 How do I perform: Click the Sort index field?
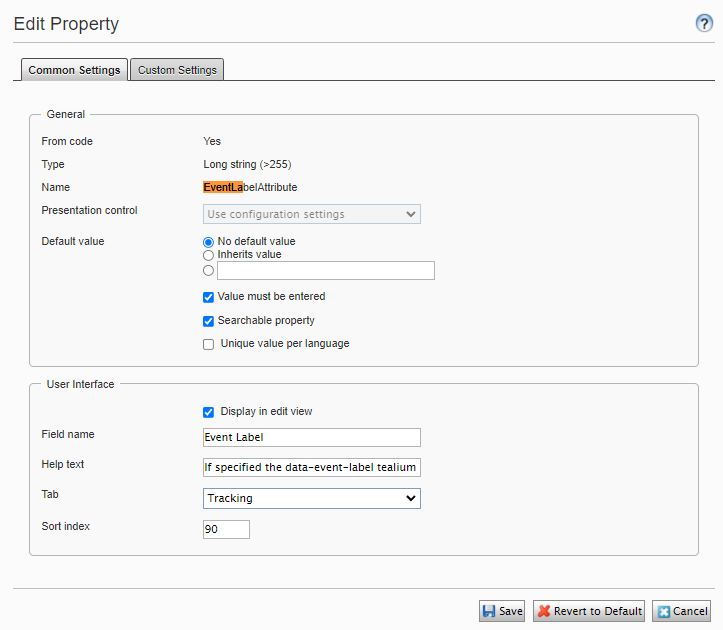226,529
